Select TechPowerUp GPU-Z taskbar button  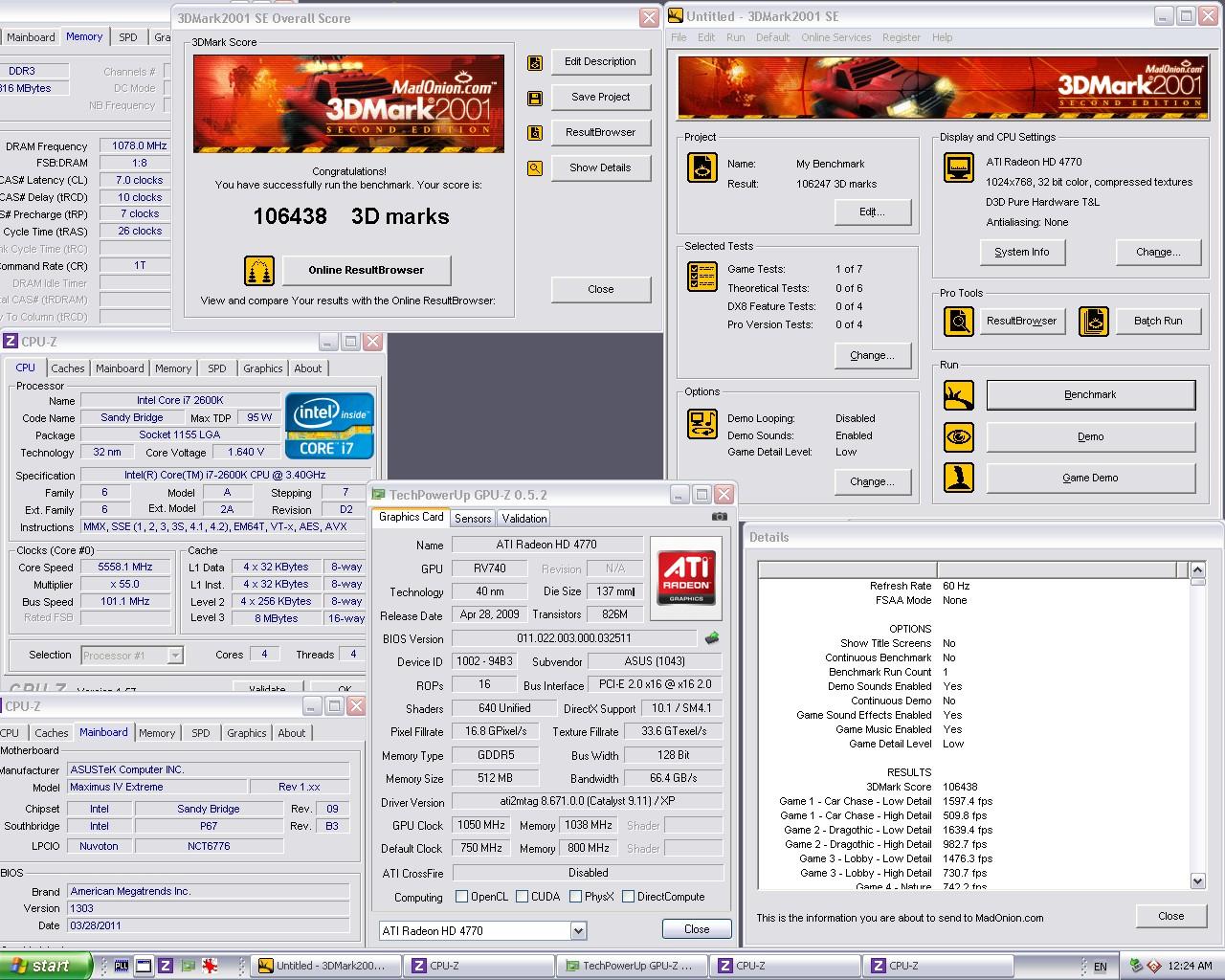pos(635,966)
